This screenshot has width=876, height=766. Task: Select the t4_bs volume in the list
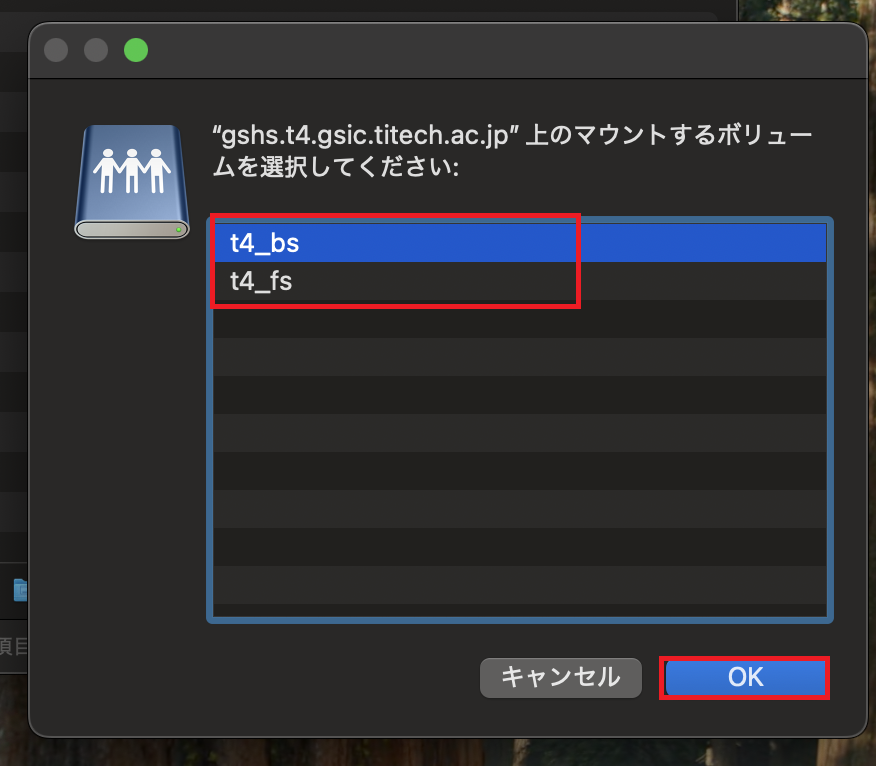tap(265, 243)
